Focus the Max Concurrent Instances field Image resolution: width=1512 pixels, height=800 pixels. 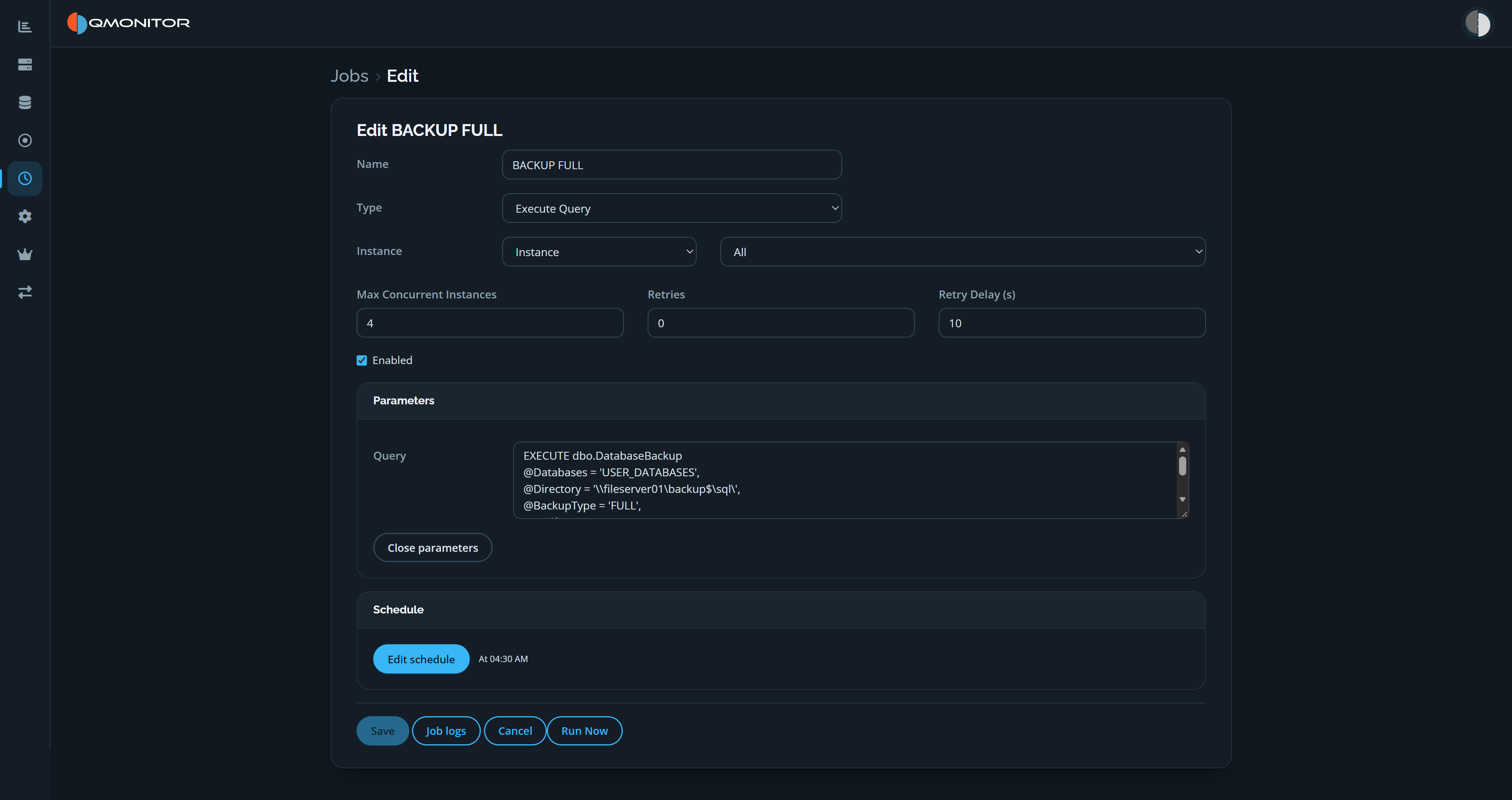coord(490,323)
